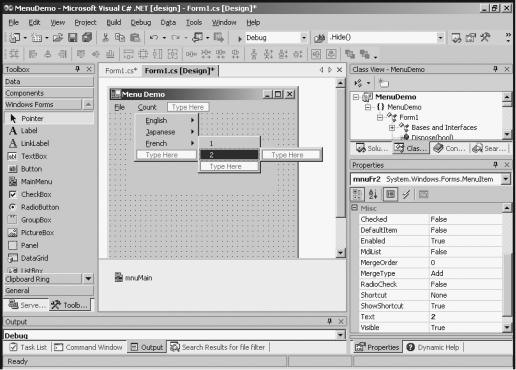516x370 pixels.
Task: Open the Toolbox wrench icon in main toolbar
Action: tap(485, 38)
